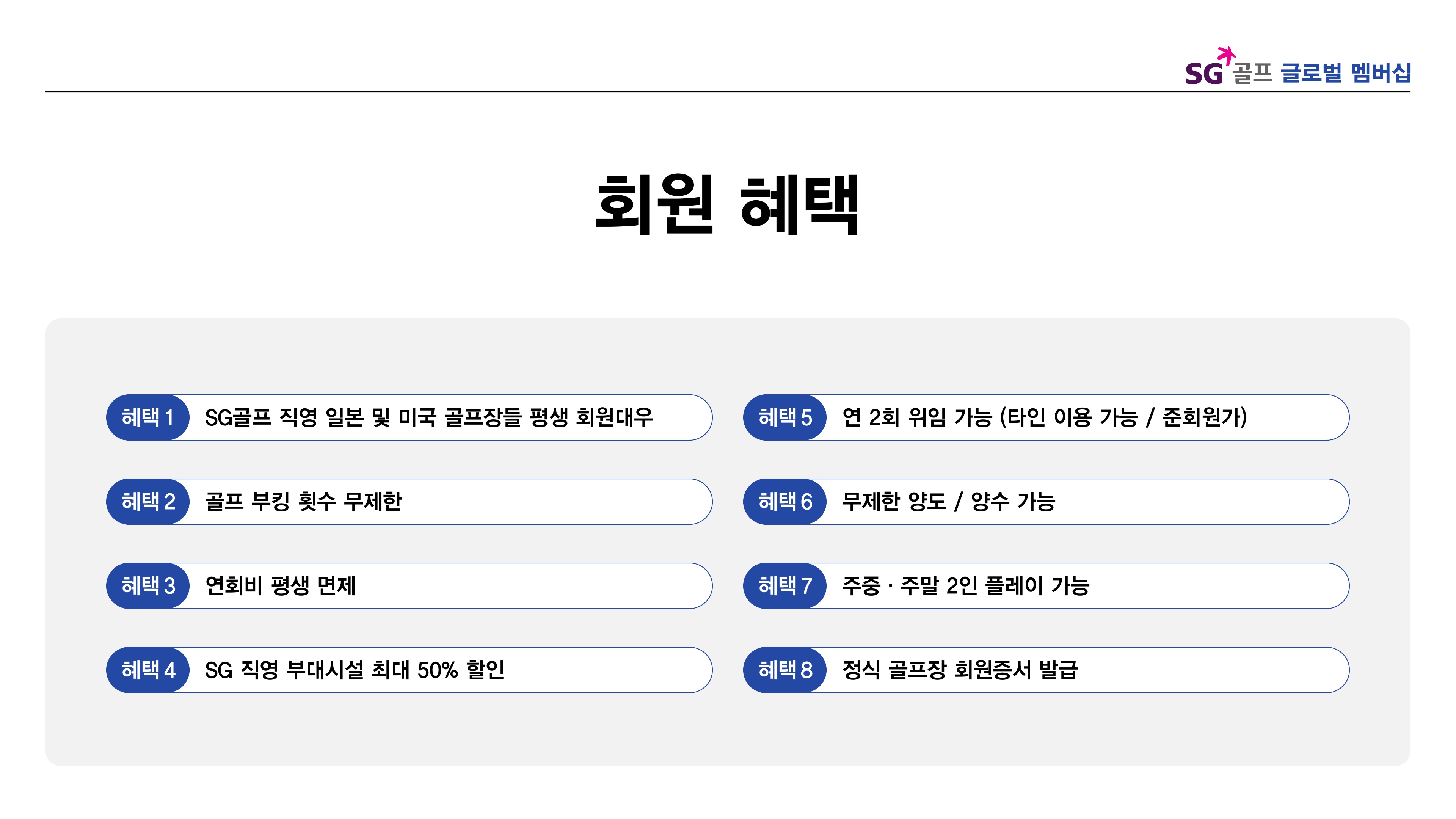The width and height of the screenshot is (1456, 819).
Task: Select the 골프 부킹 횟수 무제한 text
Action: [x=303, y=502]
